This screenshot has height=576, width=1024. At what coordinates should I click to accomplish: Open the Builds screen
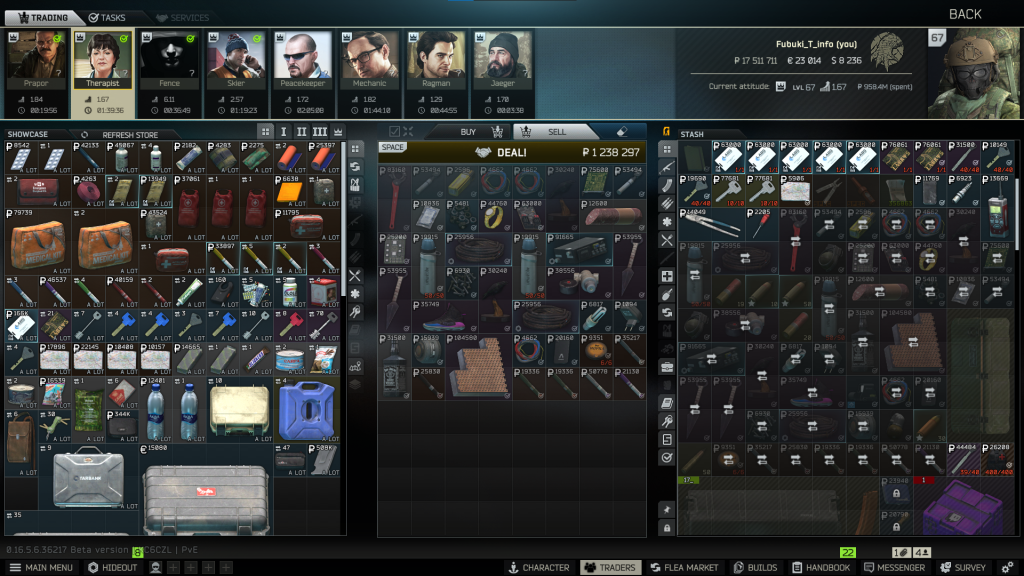tap(755, 568)
